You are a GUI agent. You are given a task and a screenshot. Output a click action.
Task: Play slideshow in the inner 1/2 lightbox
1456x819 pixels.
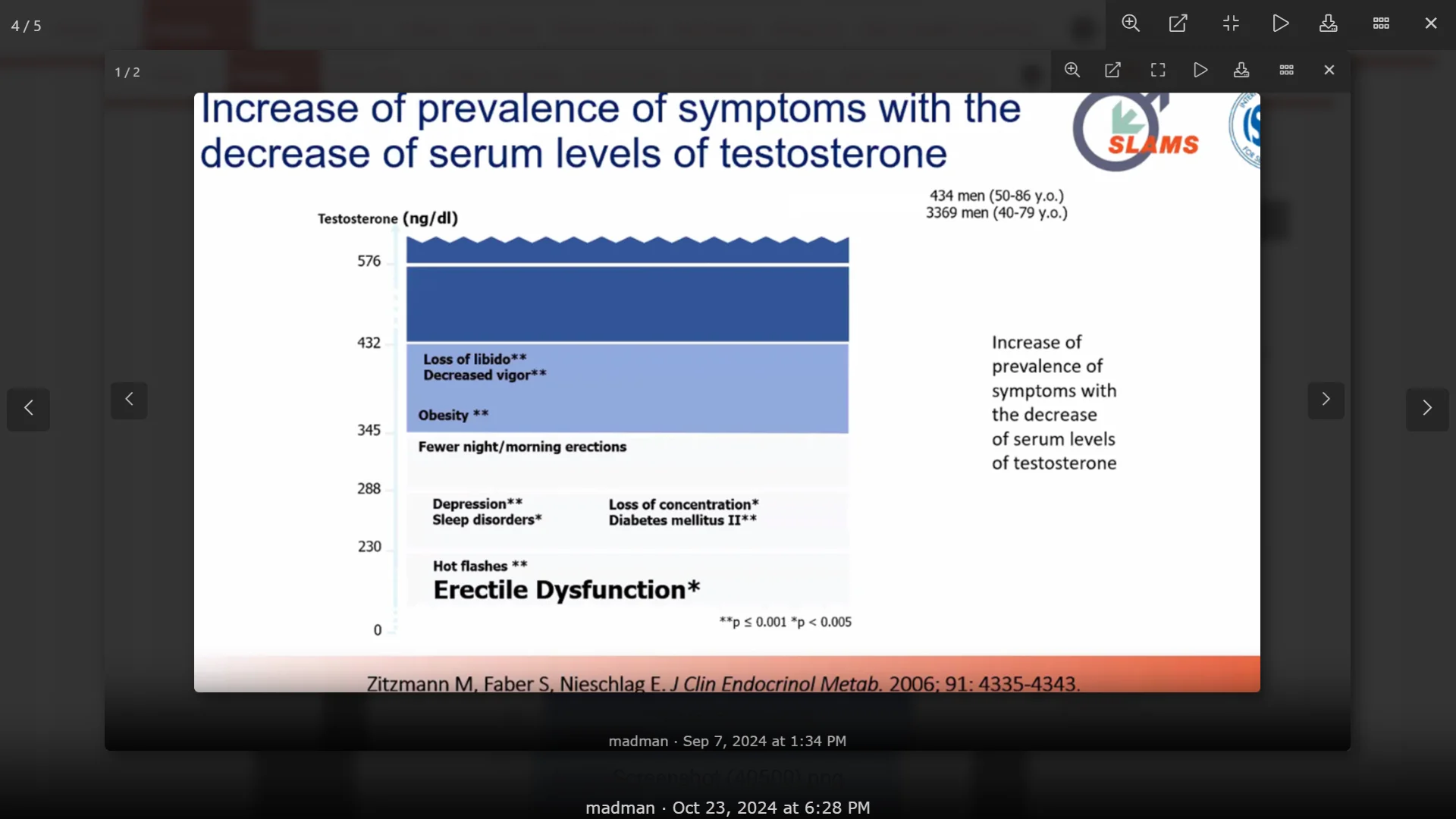click(1200, 70)
